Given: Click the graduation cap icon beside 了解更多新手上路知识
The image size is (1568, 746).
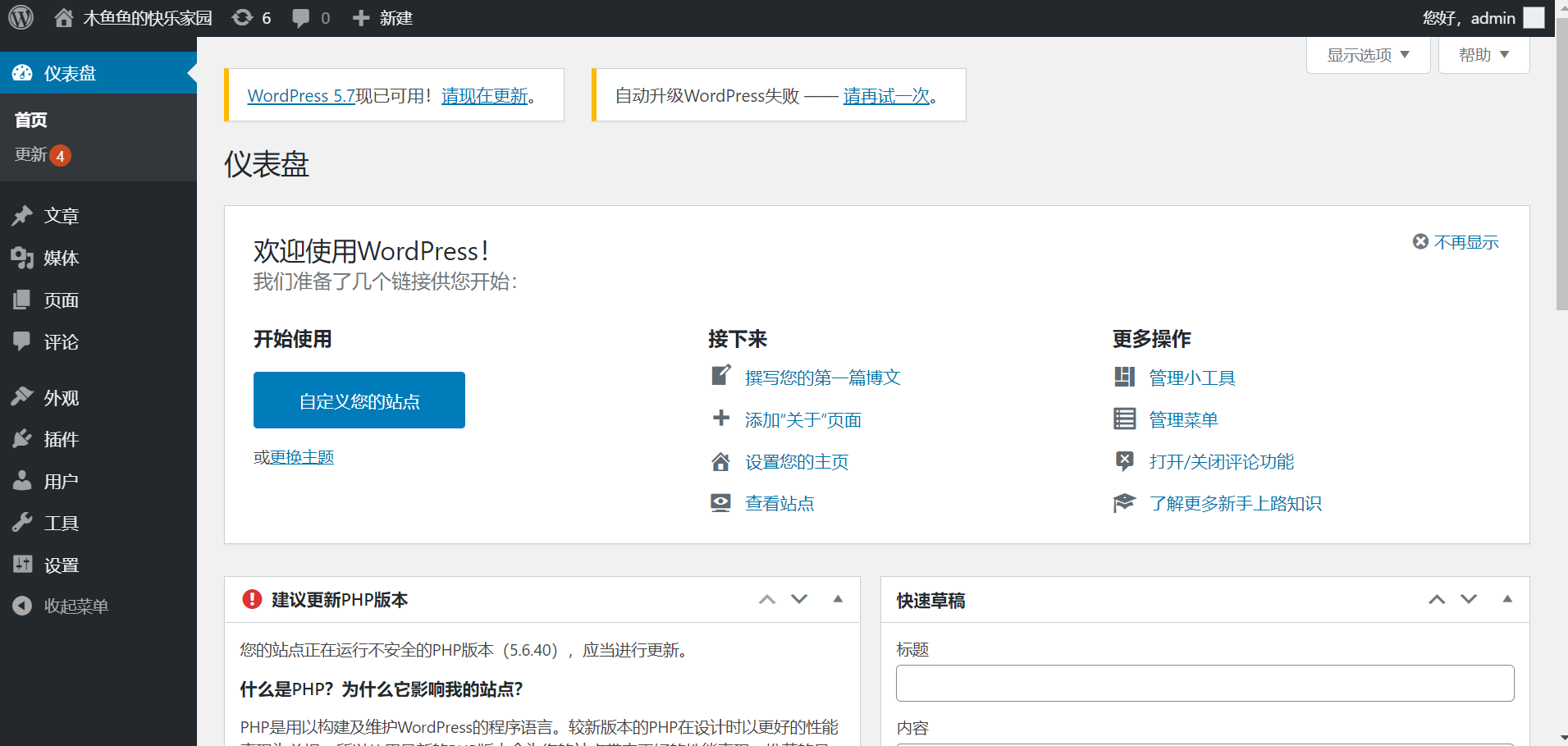Looking at the screenshot, I should [x=1124, y=503].
